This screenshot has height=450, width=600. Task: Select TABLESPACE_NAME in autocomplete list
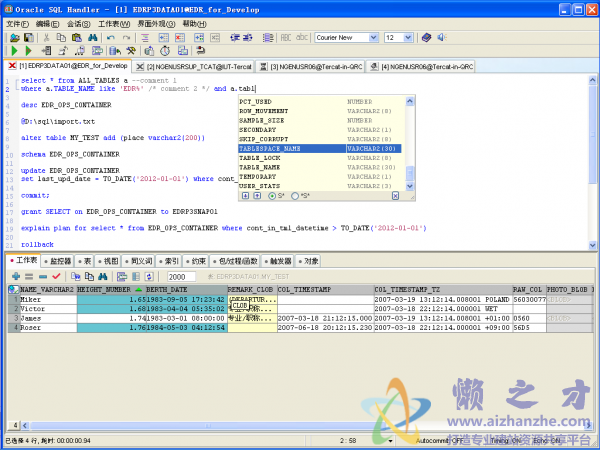point(320,148)
